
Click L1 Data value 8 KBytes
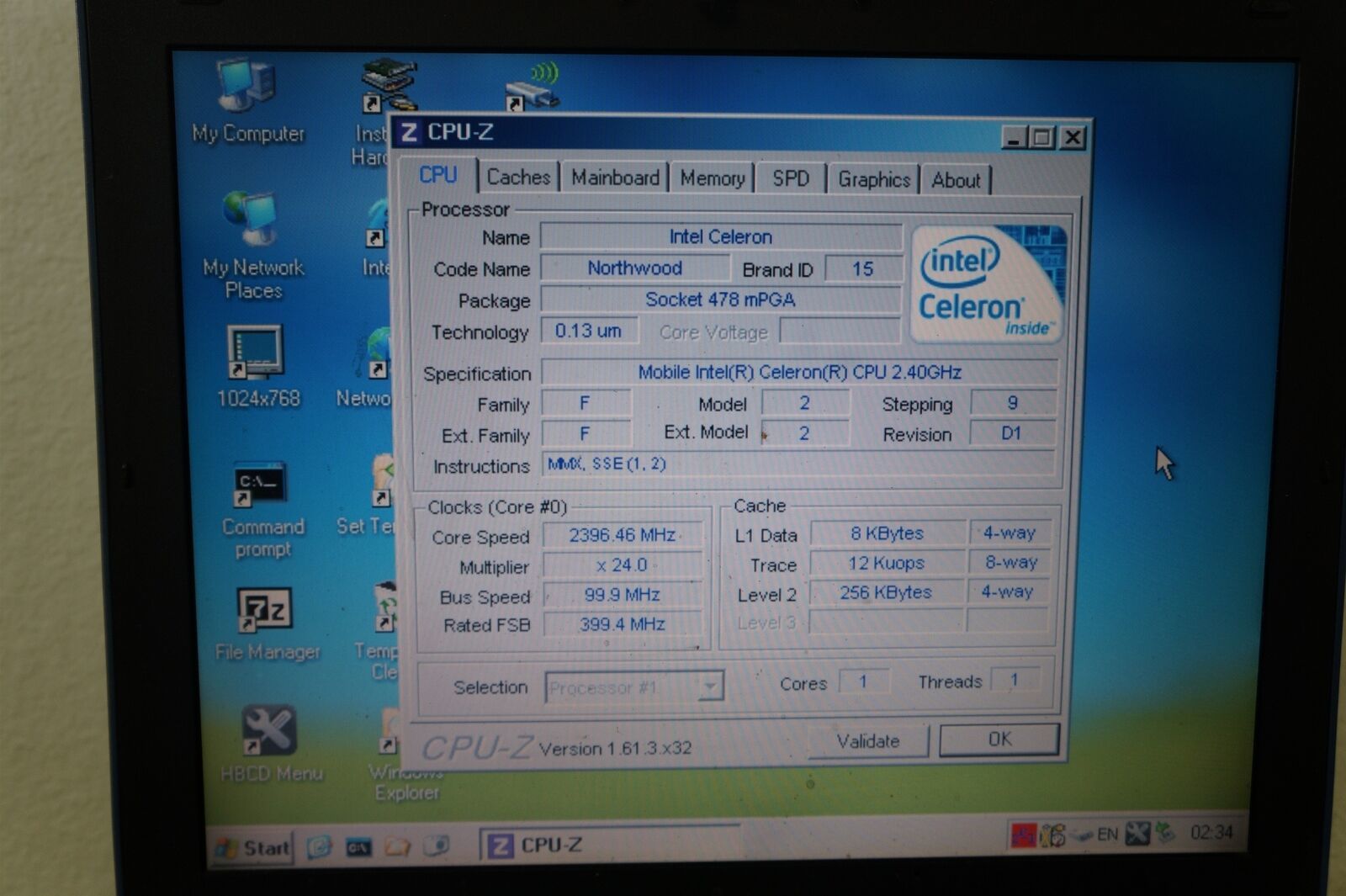[888, 533]
